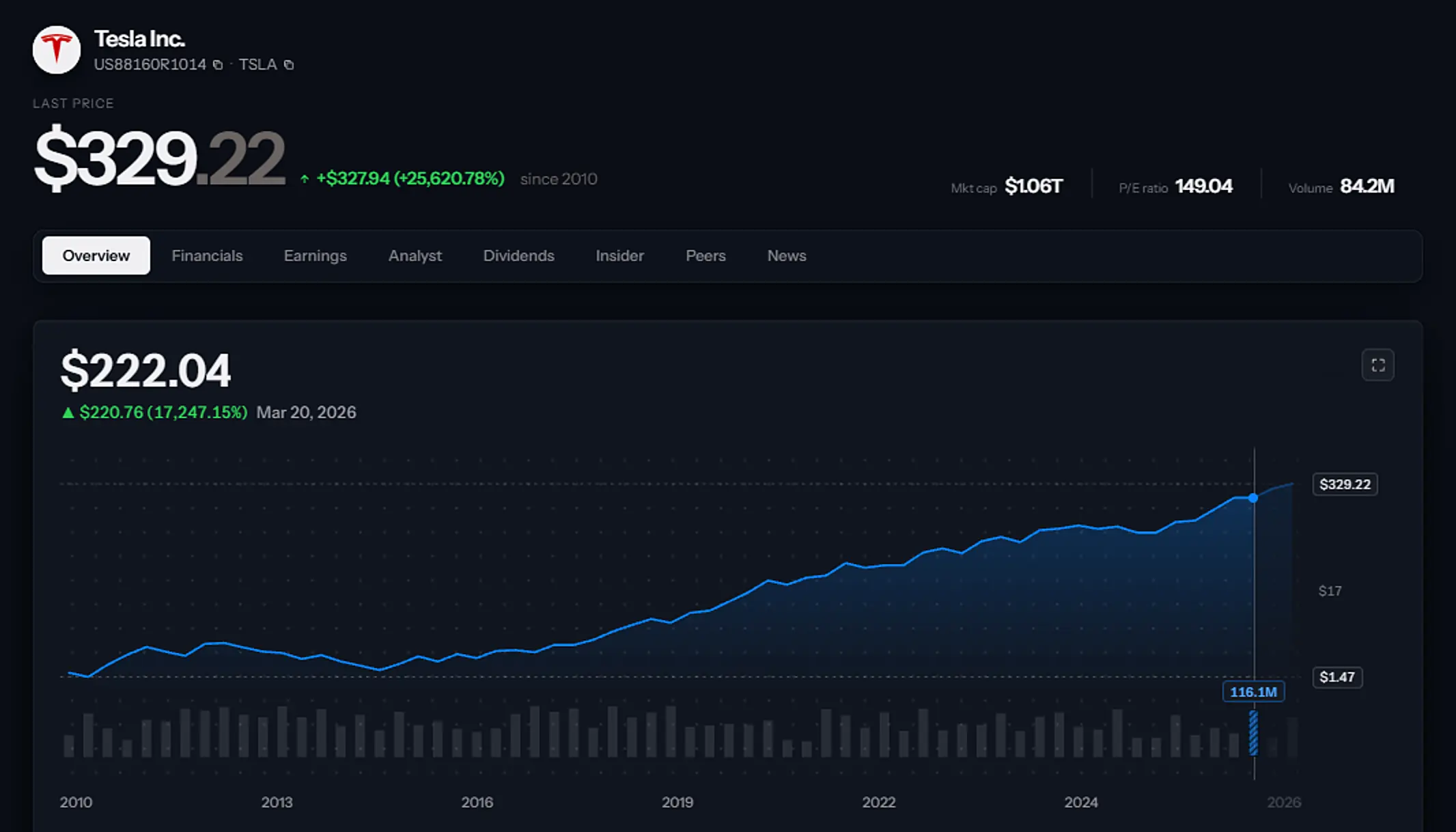Viewport: 1456px width, 832px height.
Task: View the Peers tab
Action: [705, 255]
